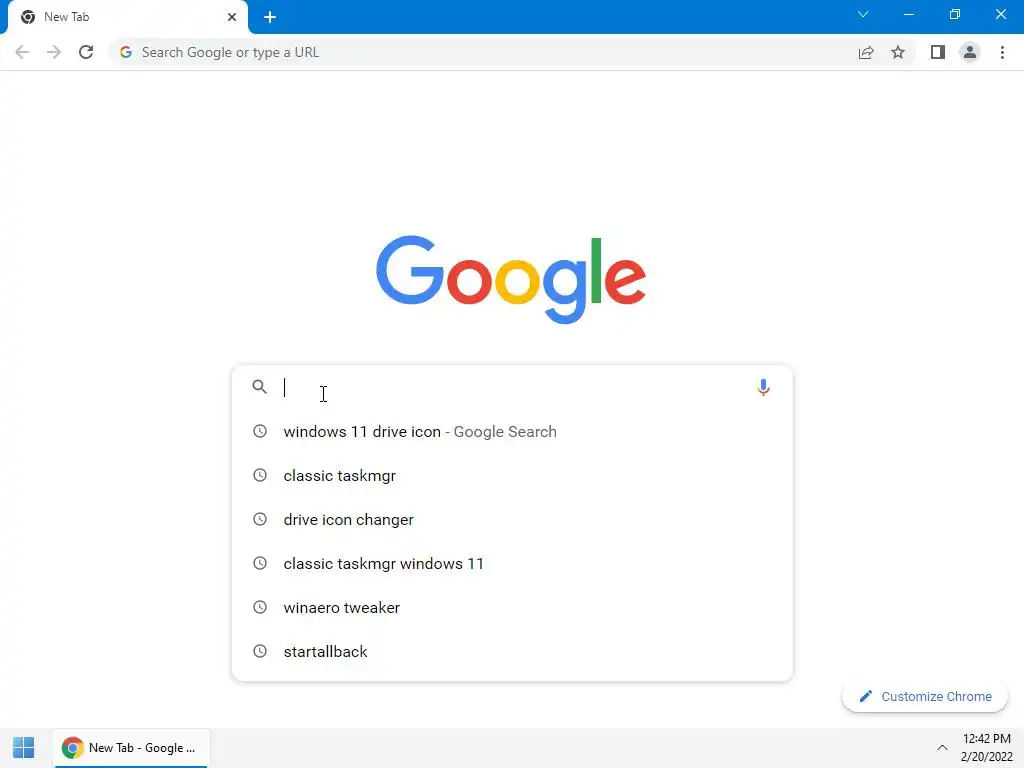Show hidden system tray icons
Viewport: 1024px width, 768px height.
[942, 748]
